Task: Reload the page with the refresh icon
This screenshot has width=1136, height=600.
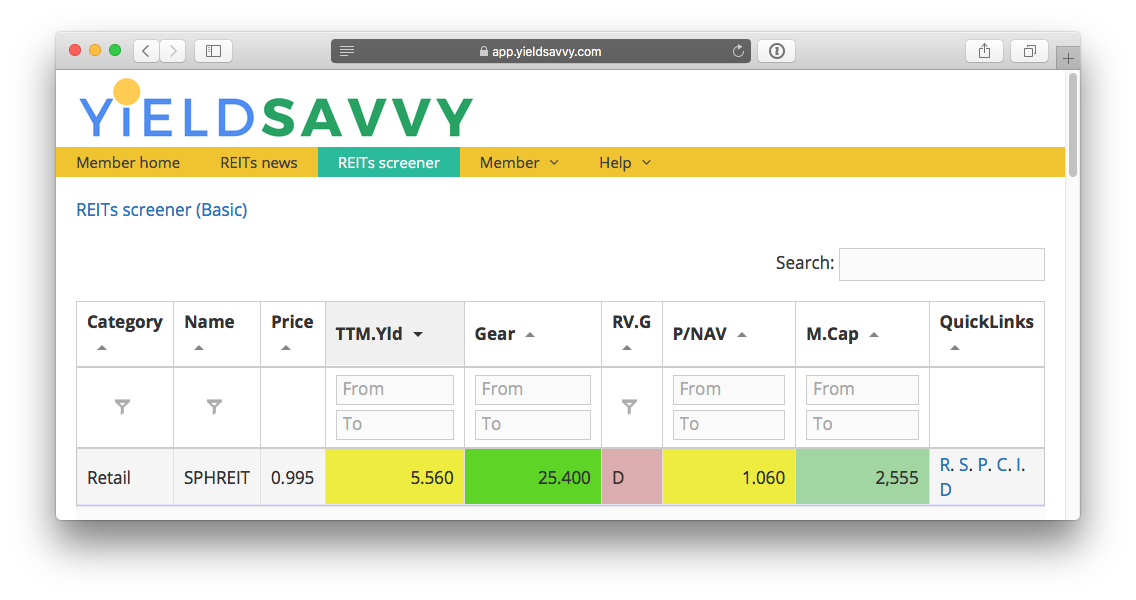Action: click(739, 51)
